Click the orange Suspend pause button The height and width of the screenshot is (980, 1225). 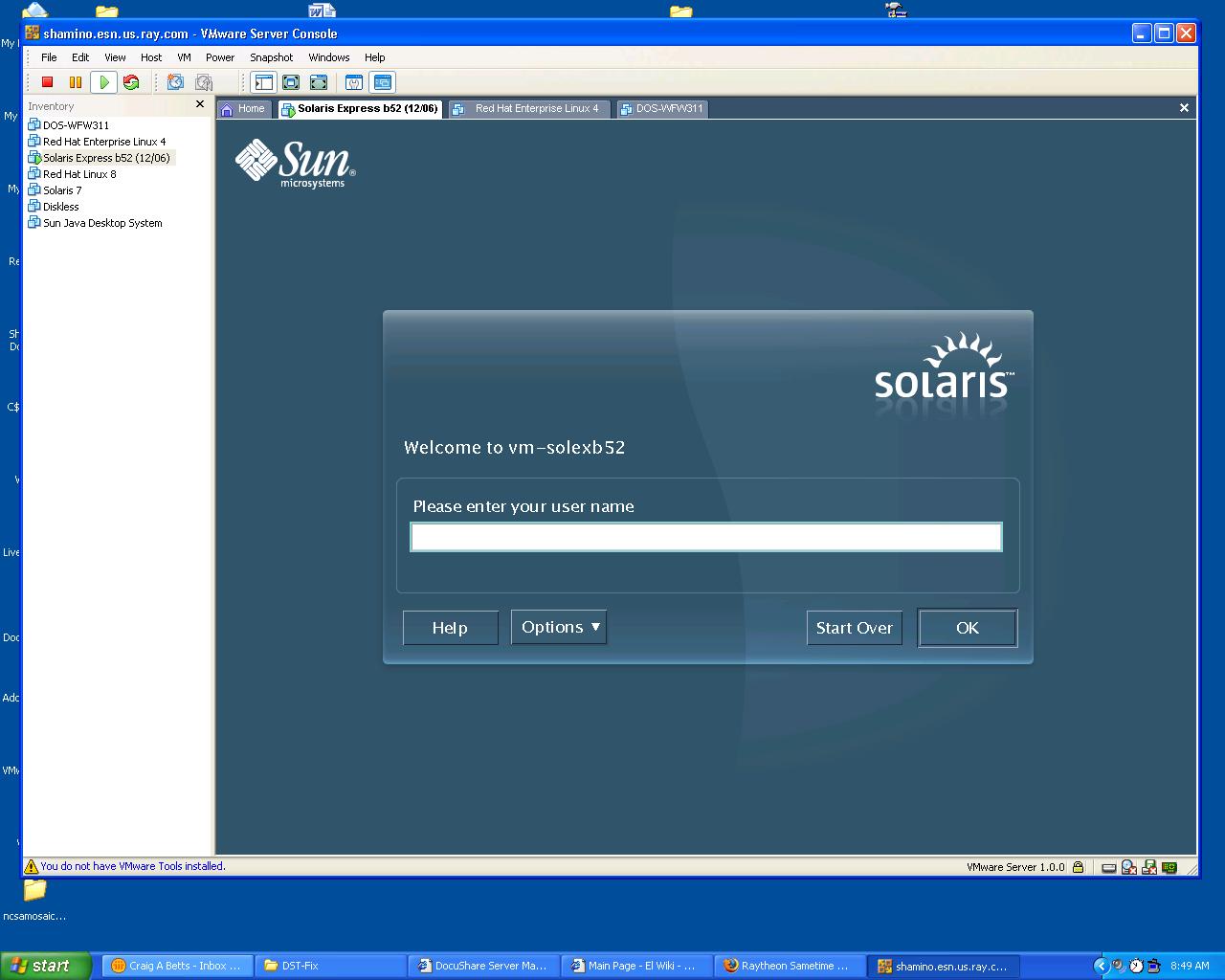tap(76, 82)
